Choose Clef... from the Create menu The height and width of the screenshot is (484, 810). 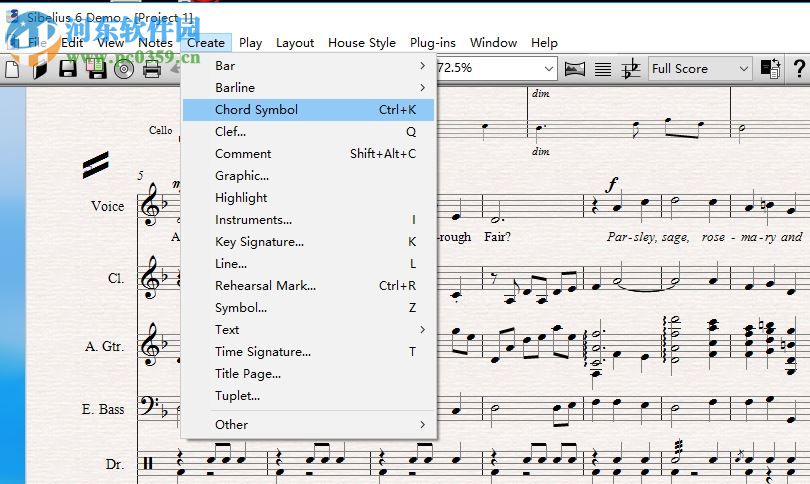(x=308, y=132)
